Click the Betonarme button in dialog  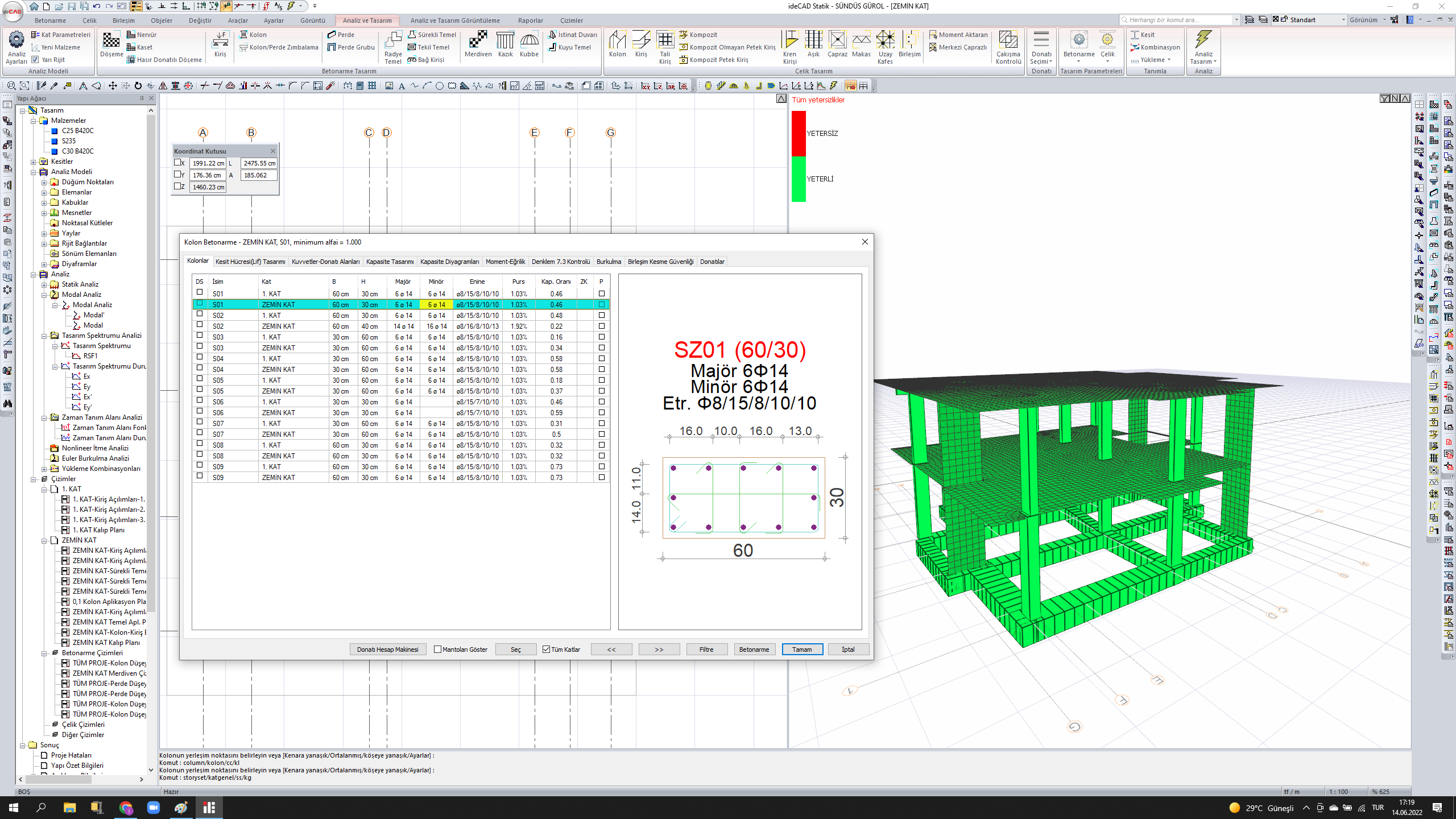point(754,650)
